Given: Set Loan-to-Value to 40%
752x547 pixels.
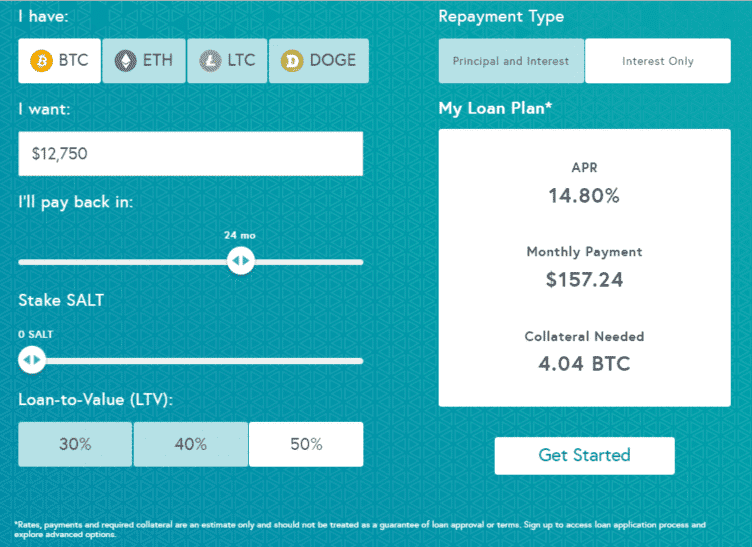Looking at the screenshot, I should click(190, 444).
